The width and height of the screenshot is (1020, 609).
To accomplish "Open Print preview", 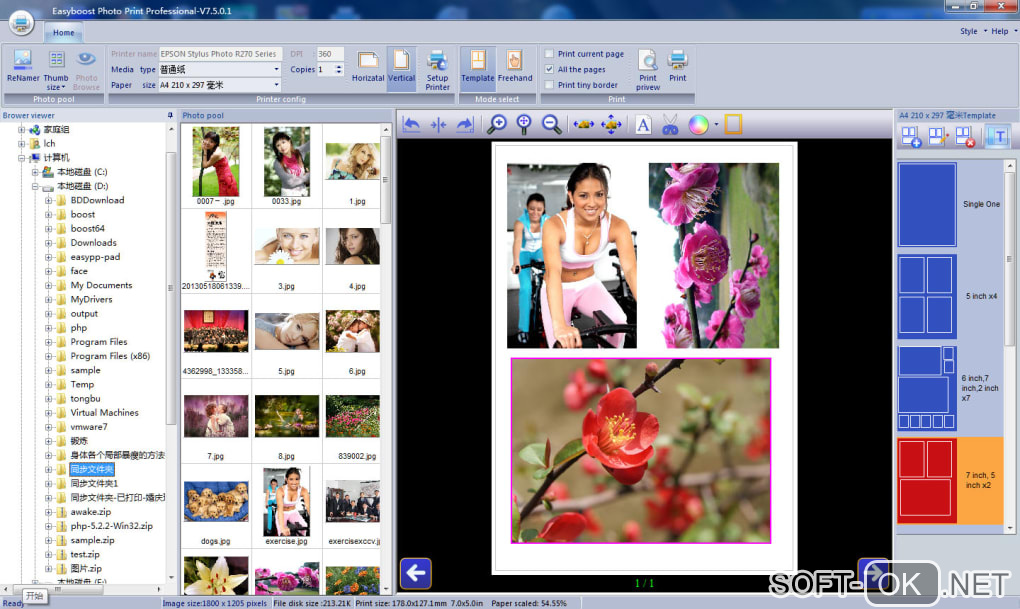I will [647, 70].
